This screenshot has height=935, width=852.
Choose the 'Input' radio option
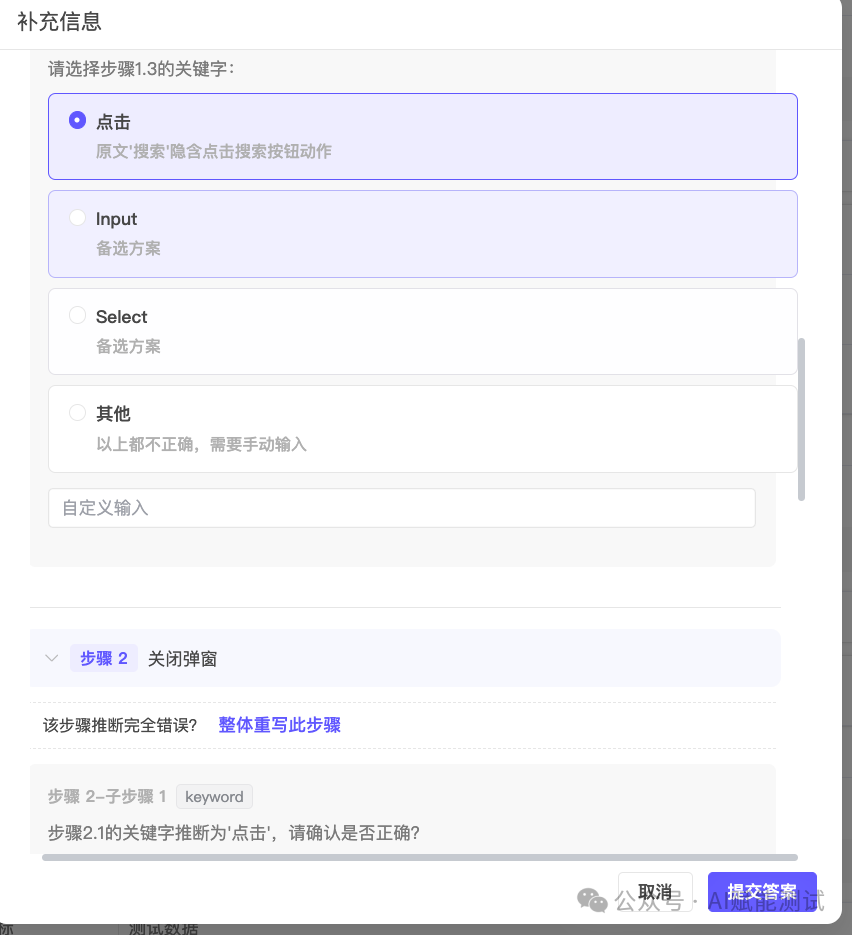click(x=77, y=218)
